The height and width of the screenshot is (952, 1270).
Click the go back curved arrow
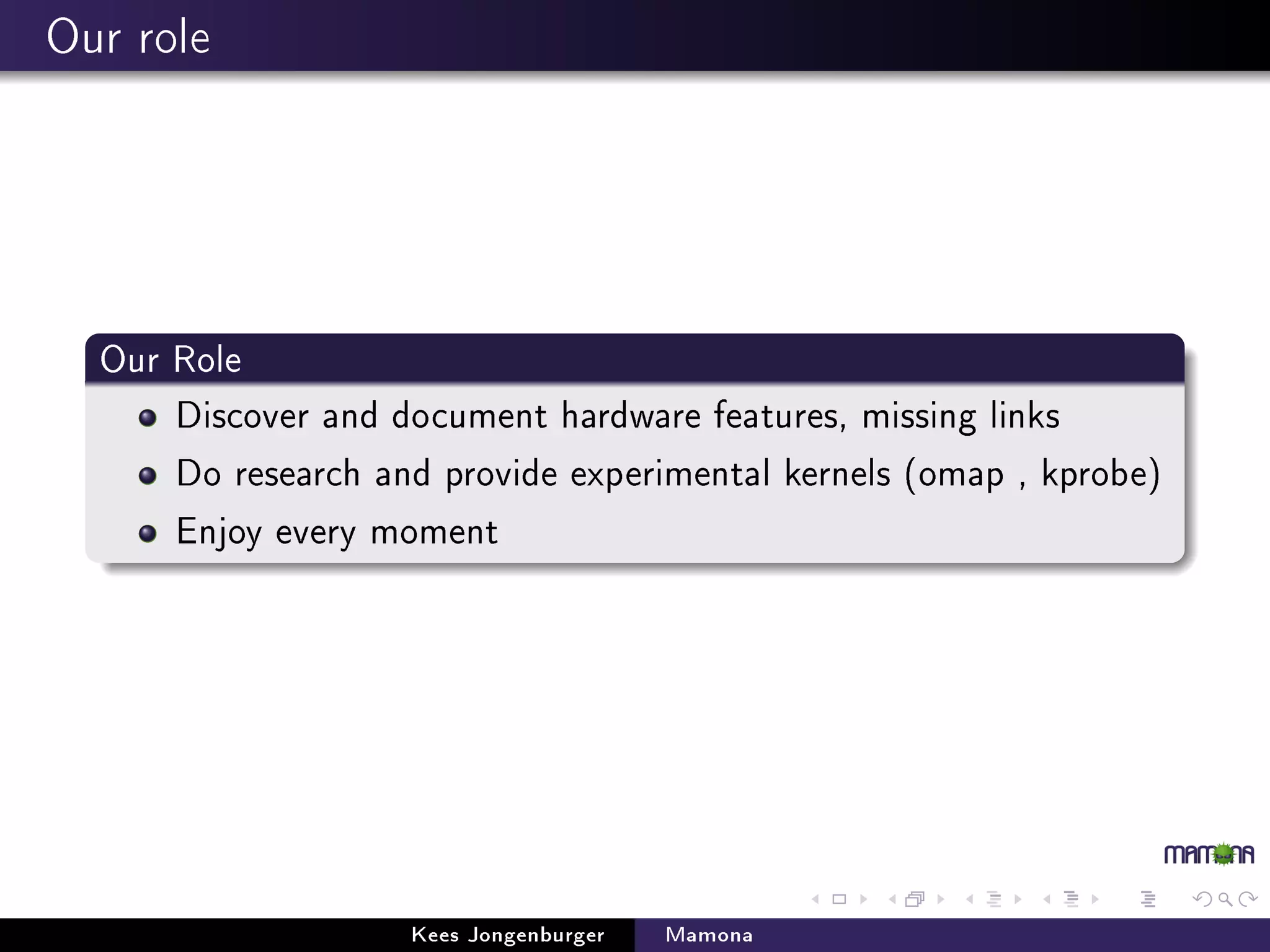pos(1202,899)
